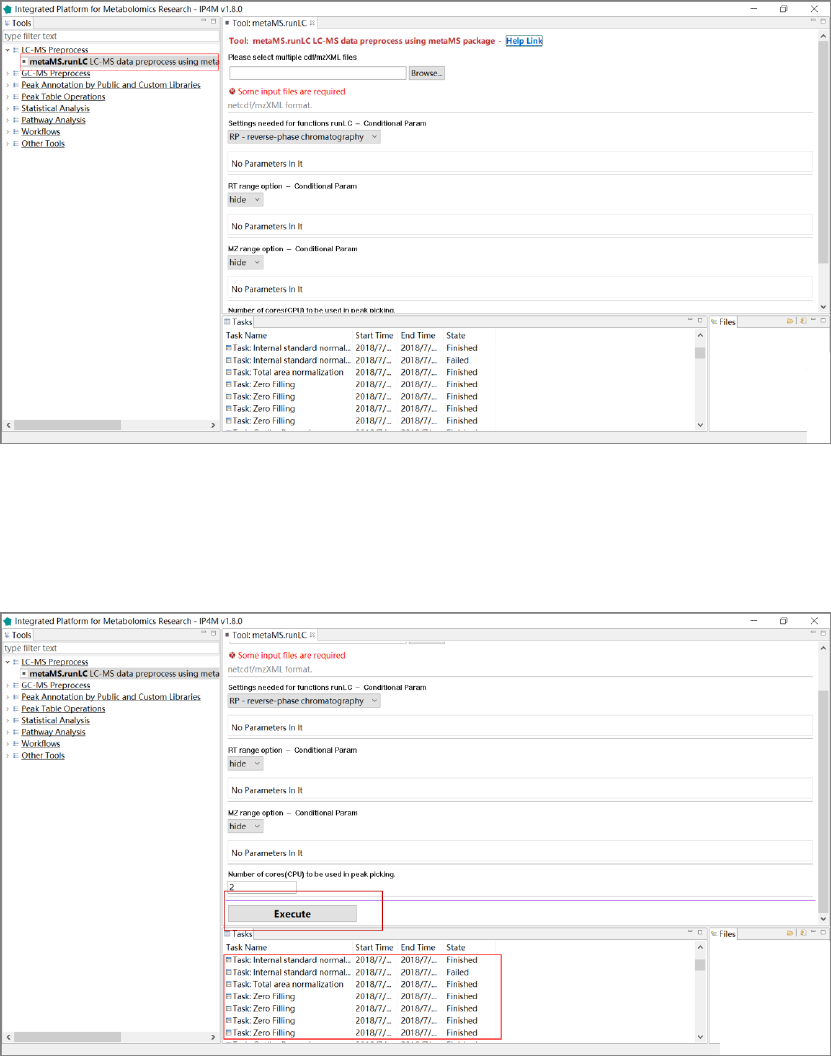Select the Tool: metaMS.runLC tab in bottom window

(269, 635)
